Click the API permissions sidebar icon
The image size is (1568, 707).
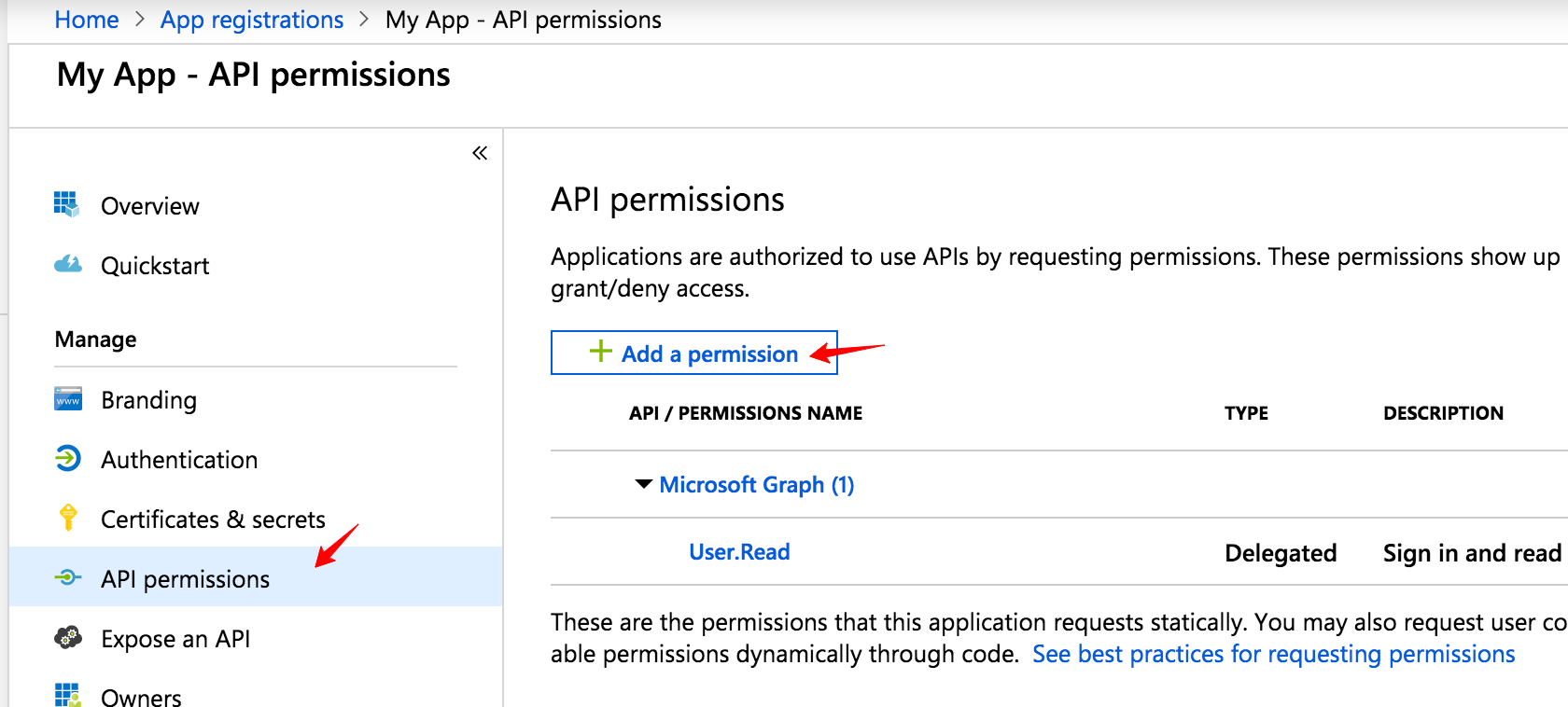pos(67,578)
